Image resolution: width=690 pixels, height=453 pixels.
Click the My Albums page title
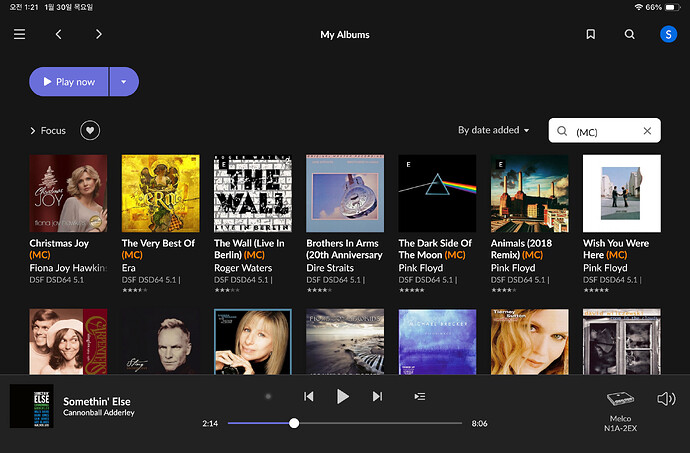pos(345,34)
